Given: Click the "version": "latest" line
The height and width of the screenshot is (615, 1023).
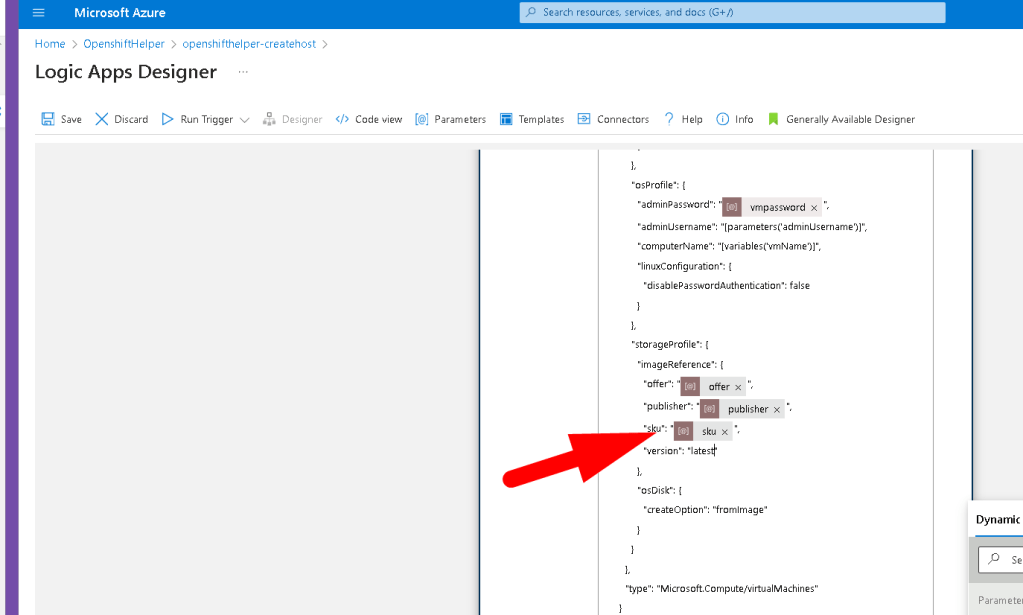Looking at the screenshot, I should click(680, 451).
